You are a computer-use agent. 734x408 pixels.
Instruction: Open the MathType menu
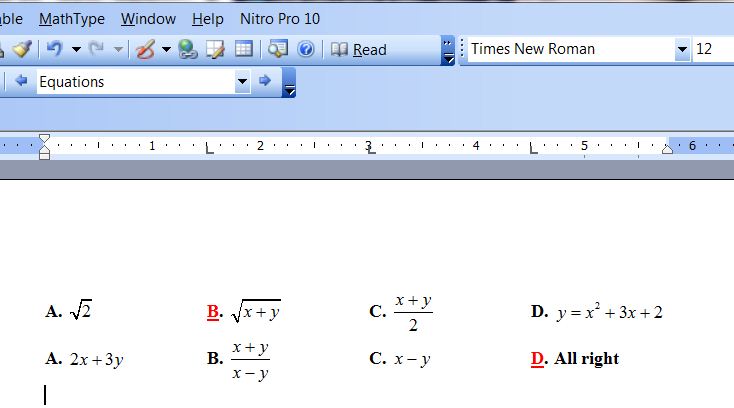(x=72, y=19)
